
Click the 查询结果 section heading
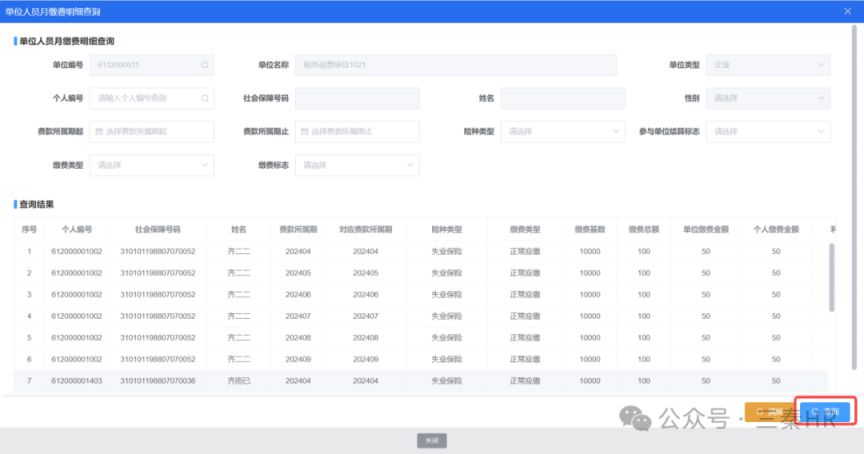(36, 204)
